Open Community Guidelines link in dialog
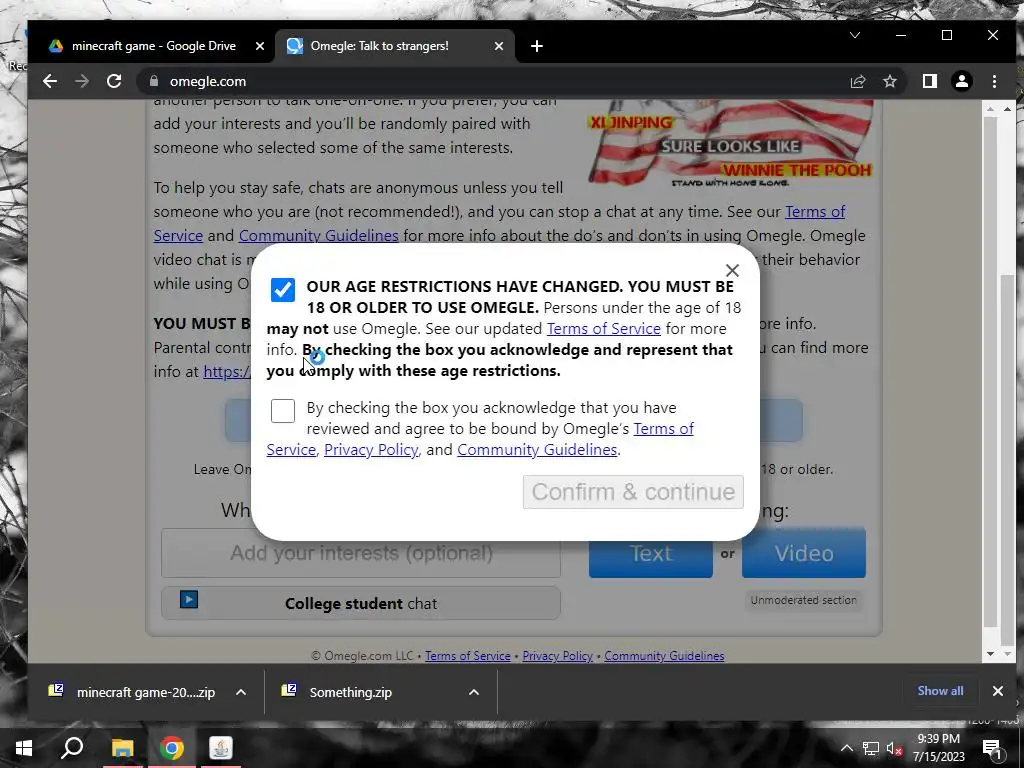This screenshot has width=1024, height=768. 537,450
